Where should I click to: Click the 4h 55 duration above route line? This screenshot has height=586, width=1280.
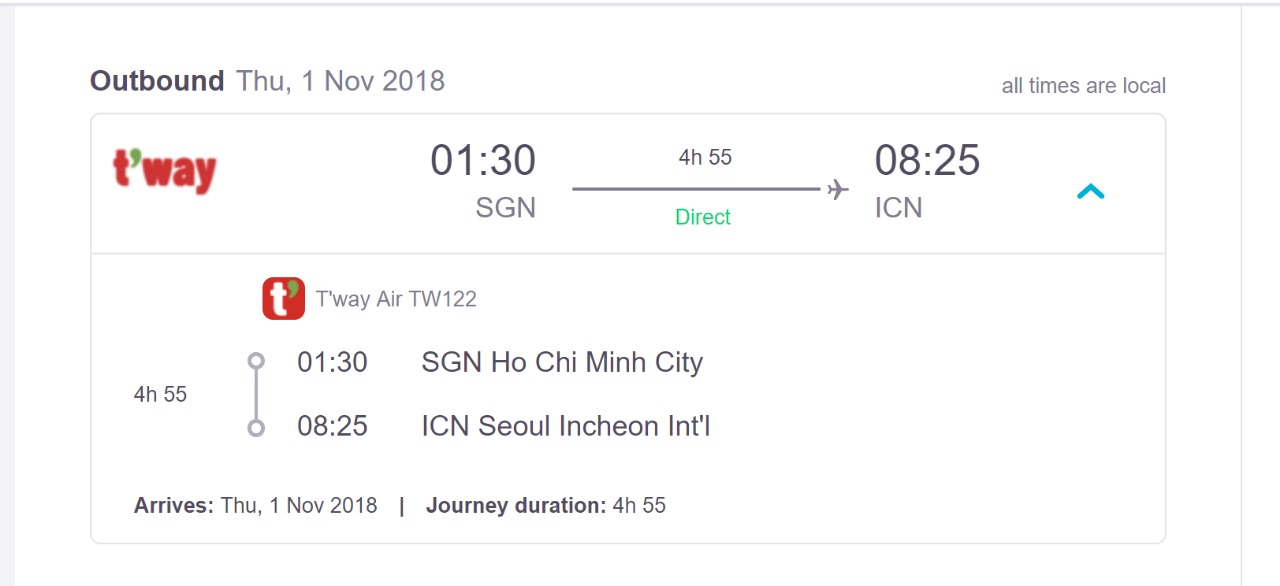705,157
